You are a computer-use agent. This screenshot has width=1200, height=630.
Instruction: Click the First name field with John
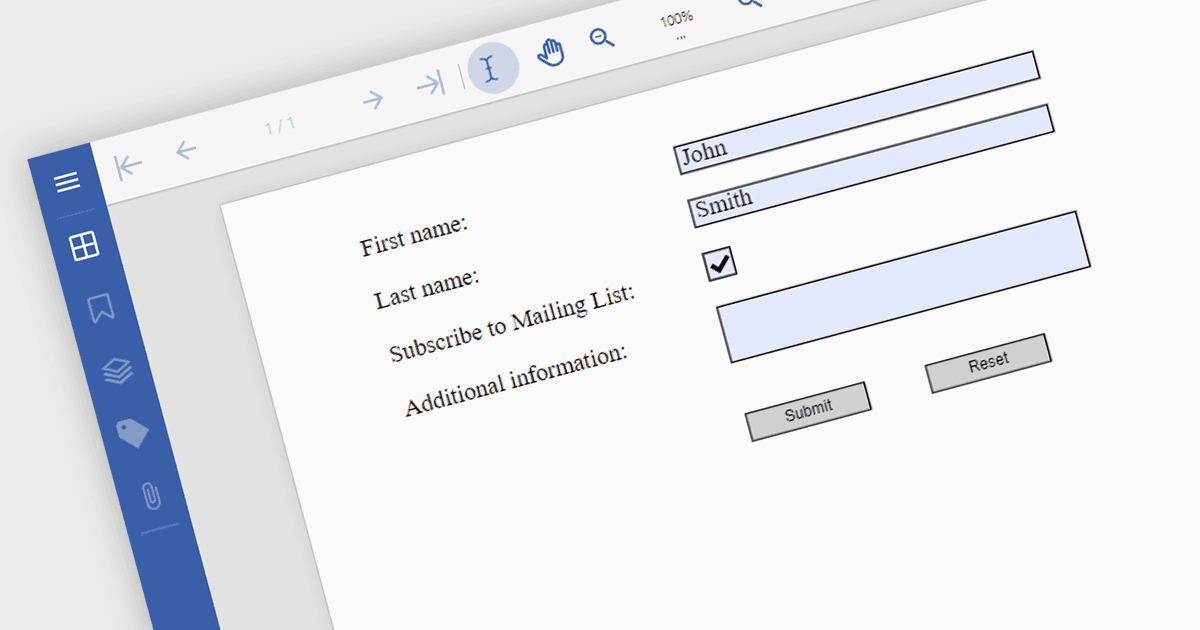pyautogui.click(x=858, y=113)
